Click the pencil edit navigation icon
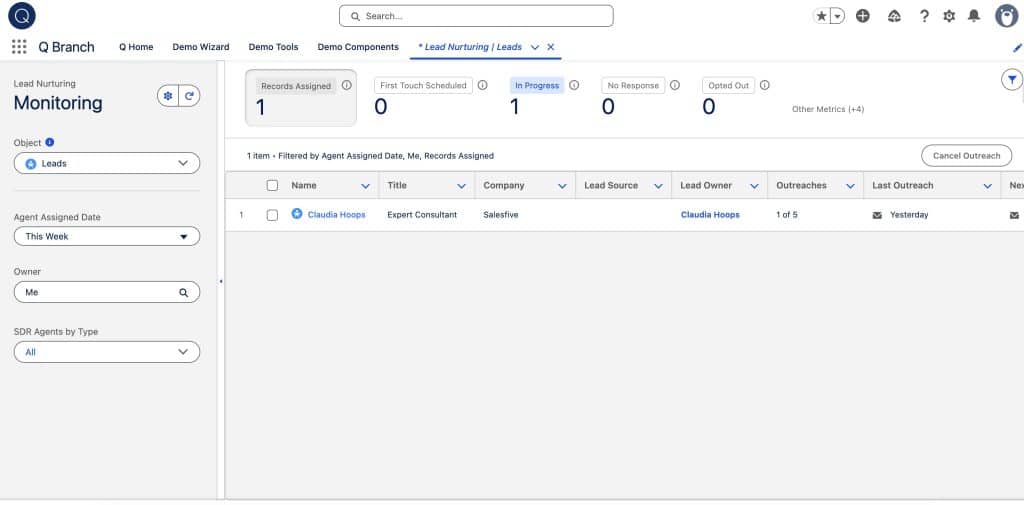 coord(1017,48)
